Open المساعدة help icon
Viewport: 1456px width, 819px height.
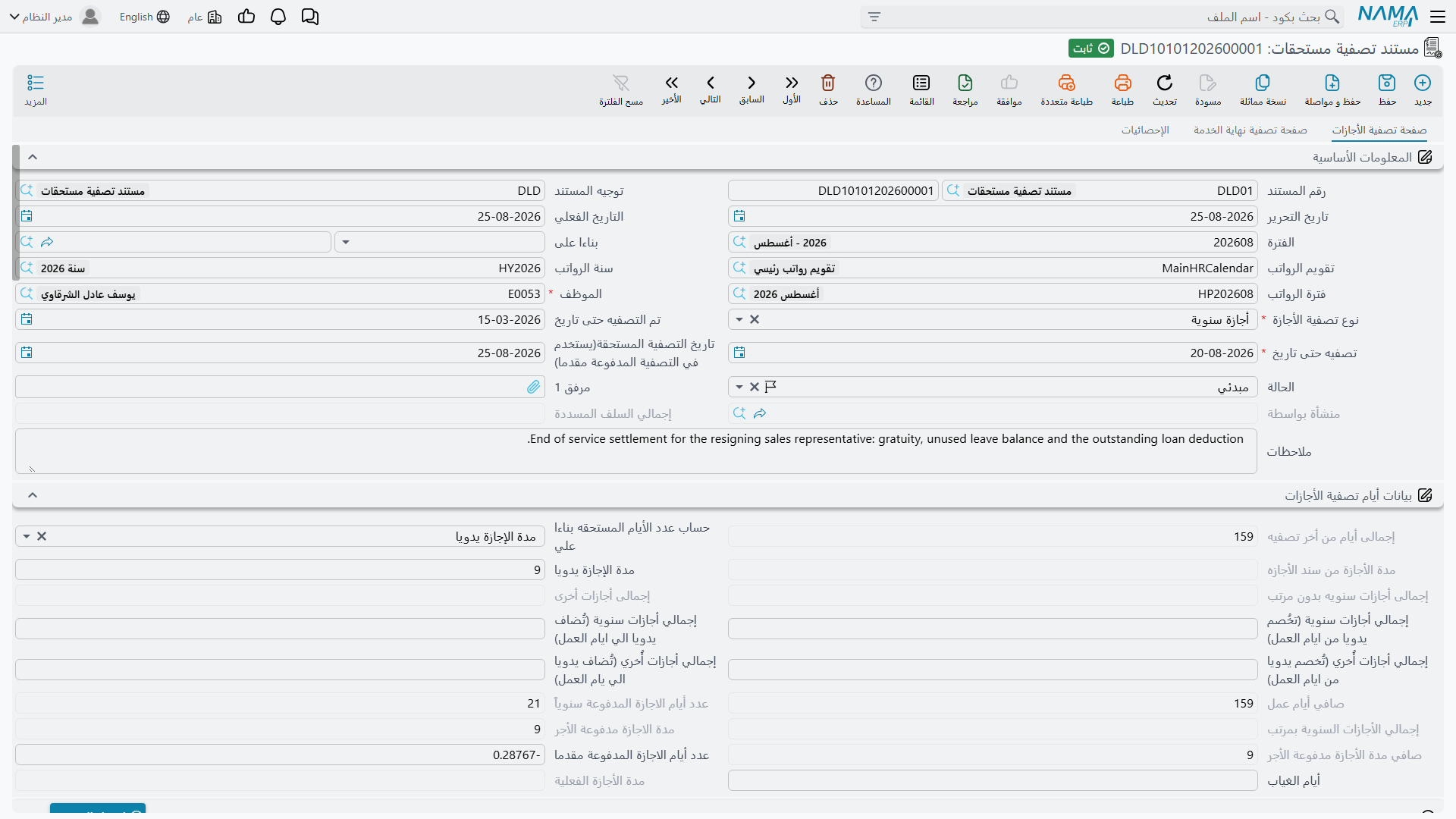(x=874, y=83)
